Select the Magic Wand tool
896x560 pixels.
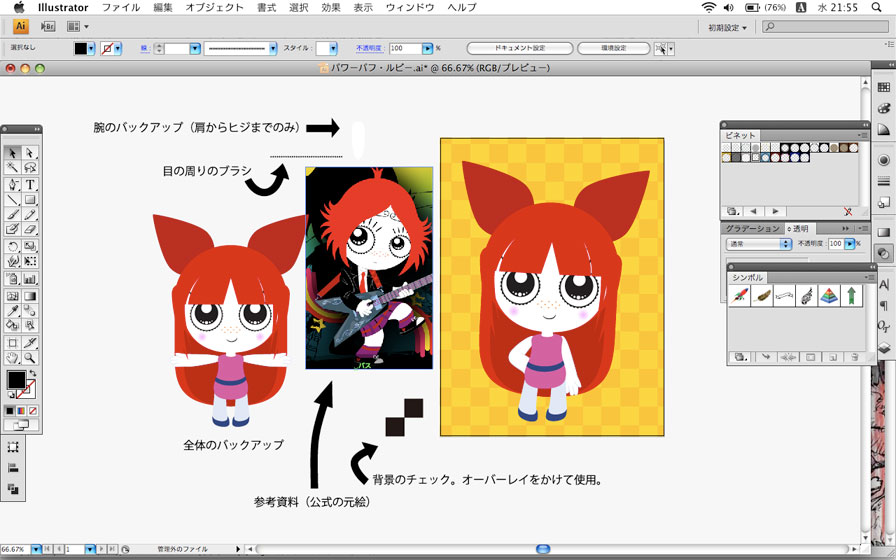(x=12, y=167)
